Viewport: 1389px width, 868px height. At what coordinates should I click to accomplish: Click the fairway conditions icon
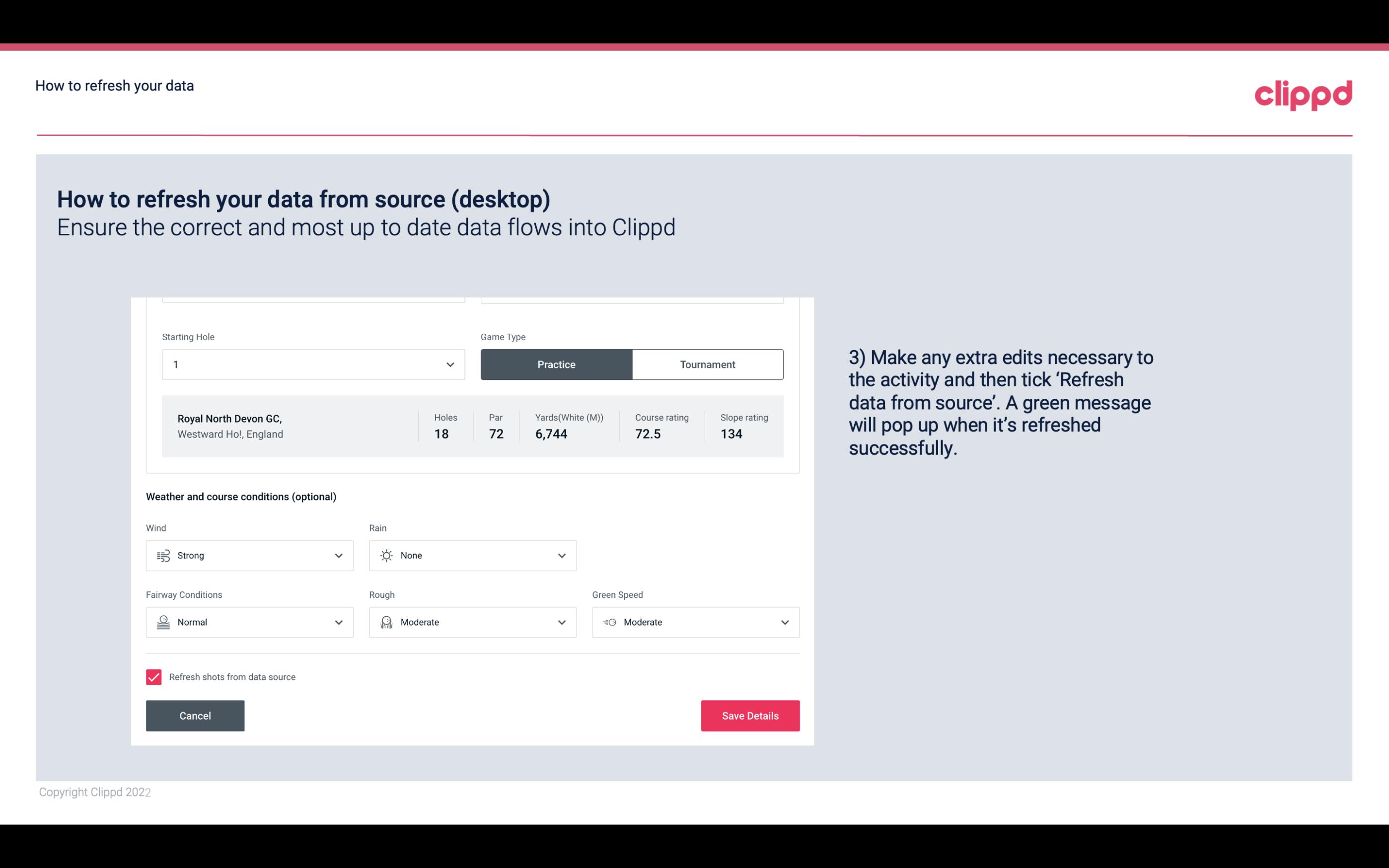[163, 622]
